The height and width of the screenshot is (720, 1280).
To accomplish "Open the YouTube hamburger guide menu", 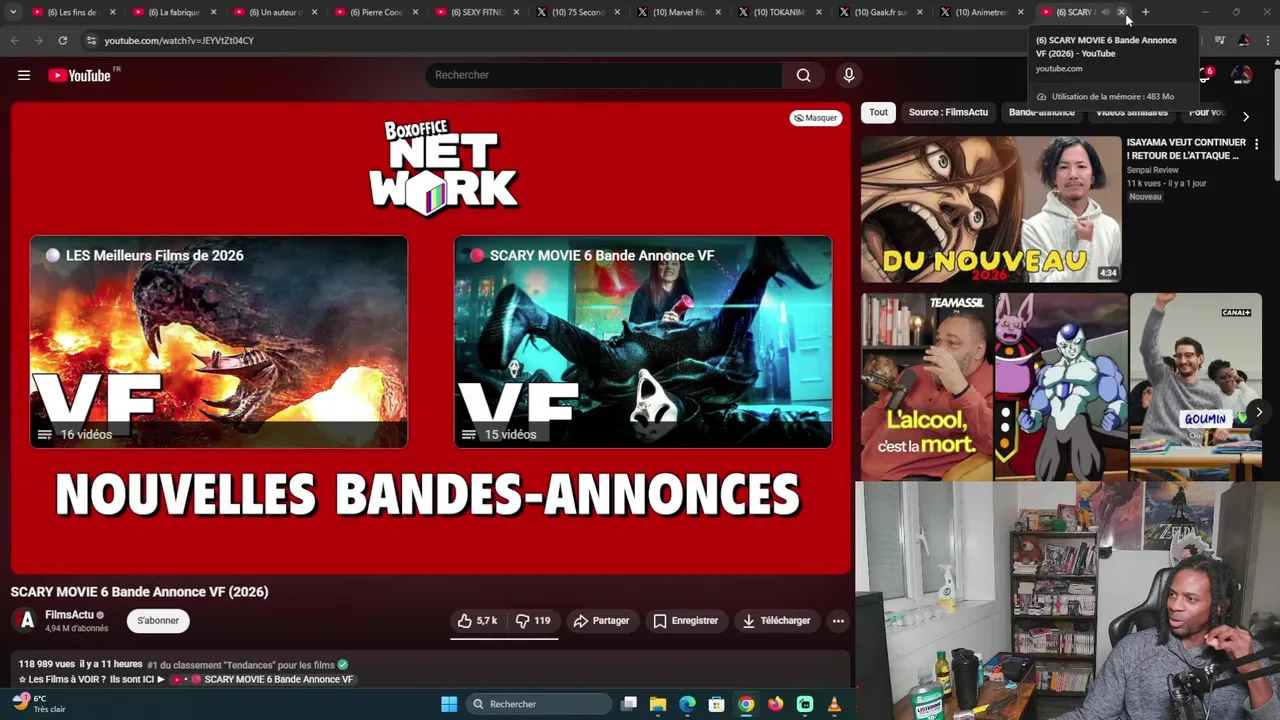I will pos(24,75).
